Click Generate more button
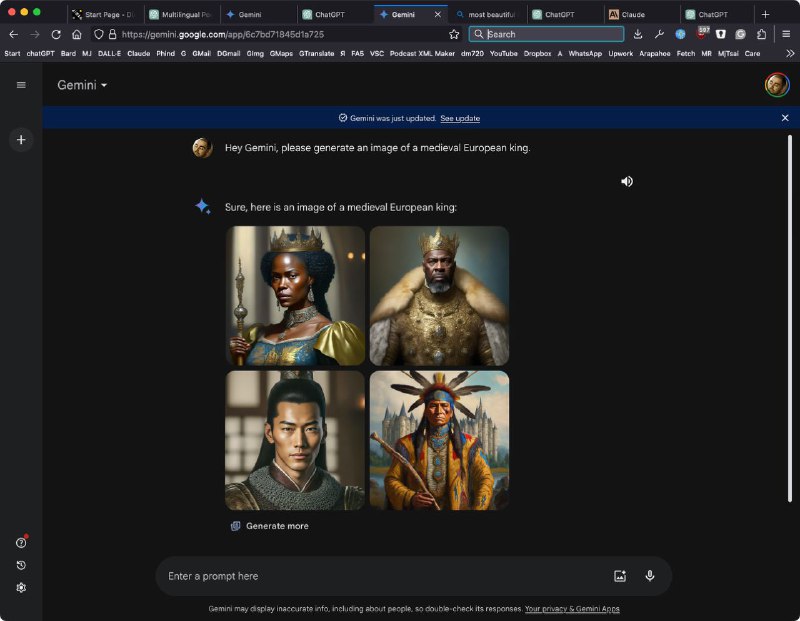Image resolution: width=800 pixels, height=621 pixels. pyautogui.click(x=270, y=526)
